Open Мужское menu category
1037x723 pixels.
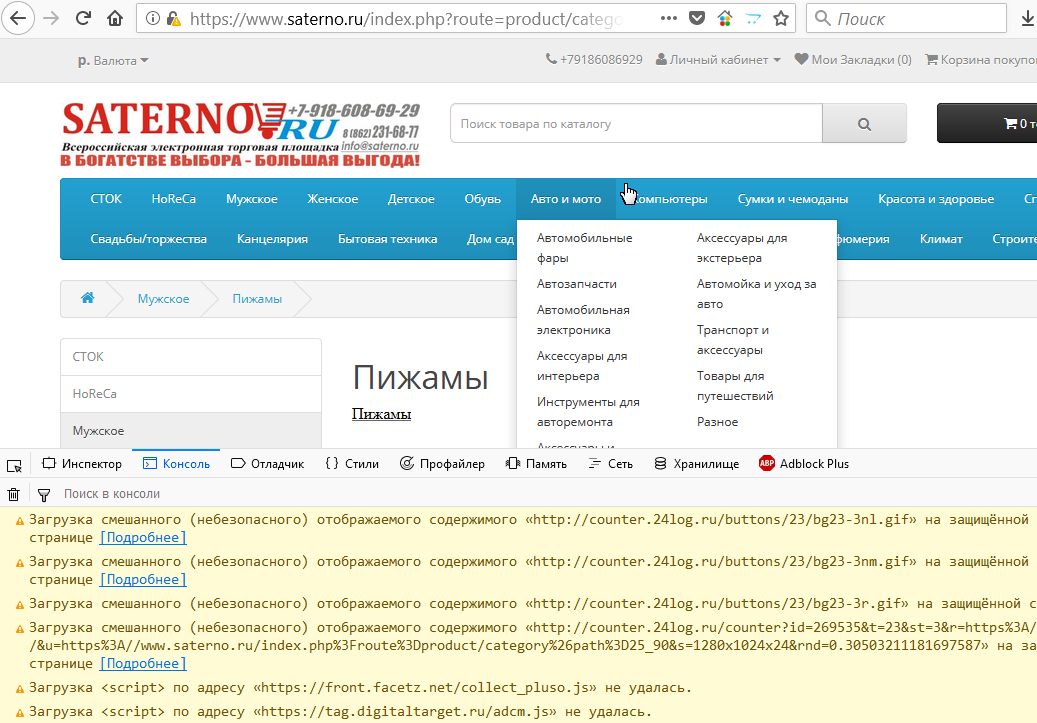coord(251,199)
